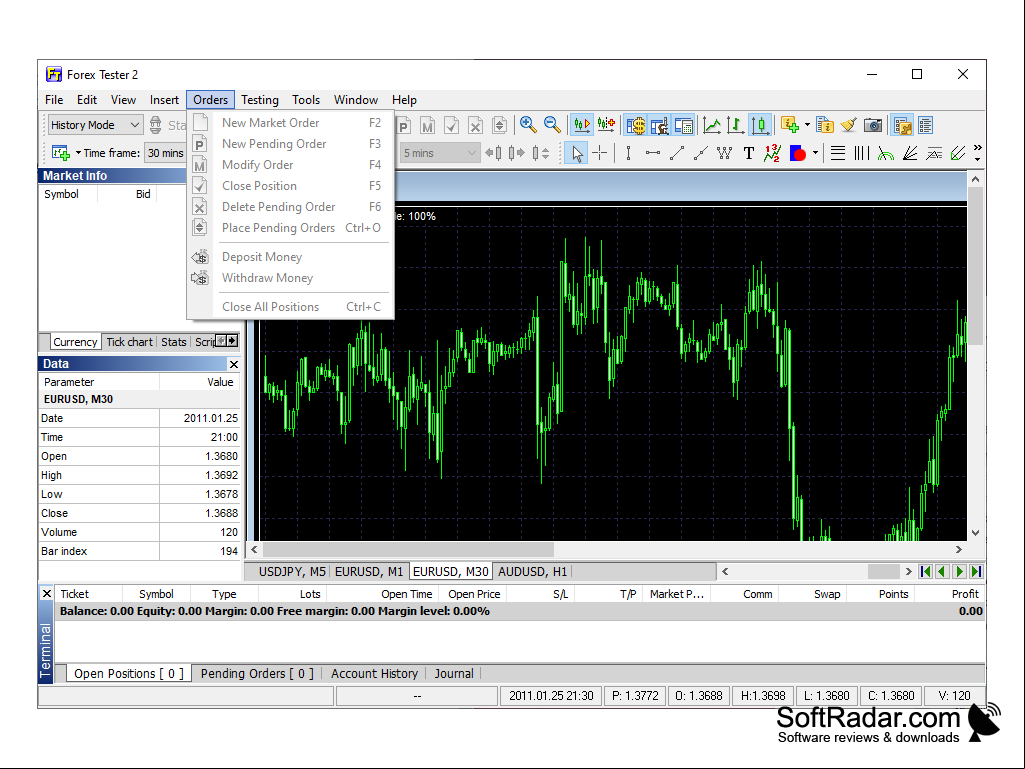Click the chart vertical scrollbar down arrow

coord(975,533)
